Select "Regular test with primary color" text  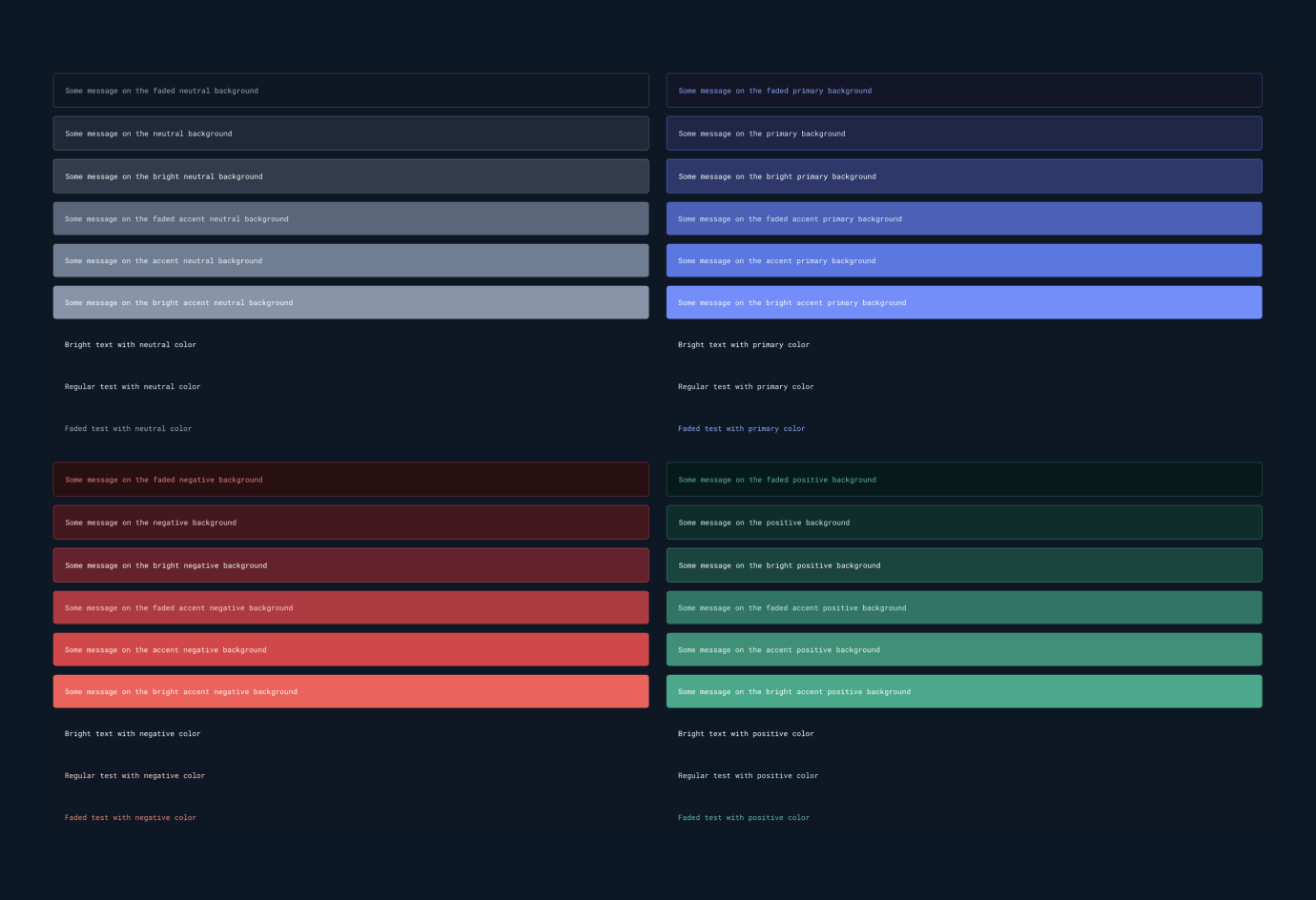pyautogui.click(x=746, y=387)
